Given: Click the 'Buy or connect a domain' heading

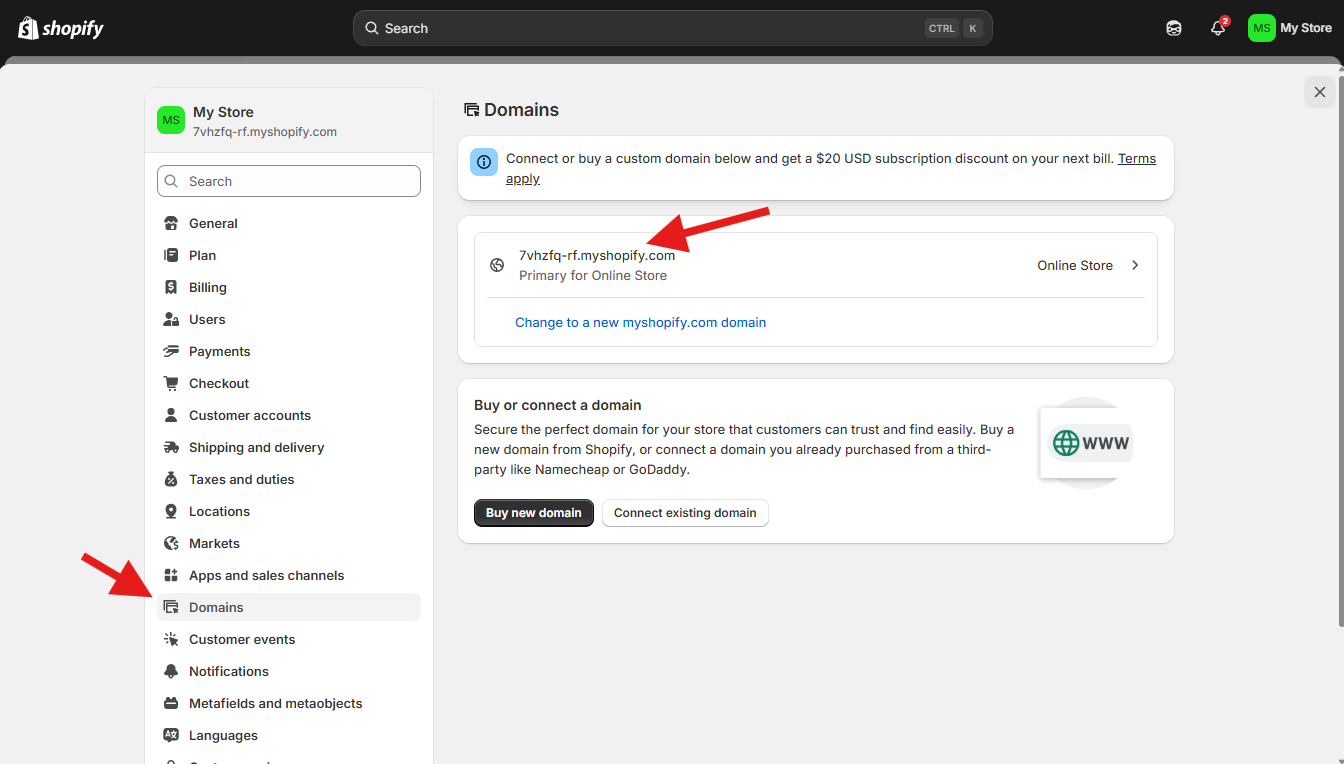Looking at the screenshot, I should [x=558, y=405].
